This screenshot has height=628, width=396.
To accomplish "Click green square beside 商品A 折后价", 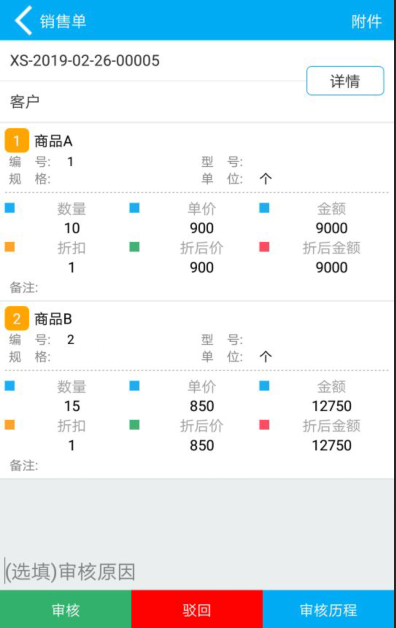I will pos(135,247).
